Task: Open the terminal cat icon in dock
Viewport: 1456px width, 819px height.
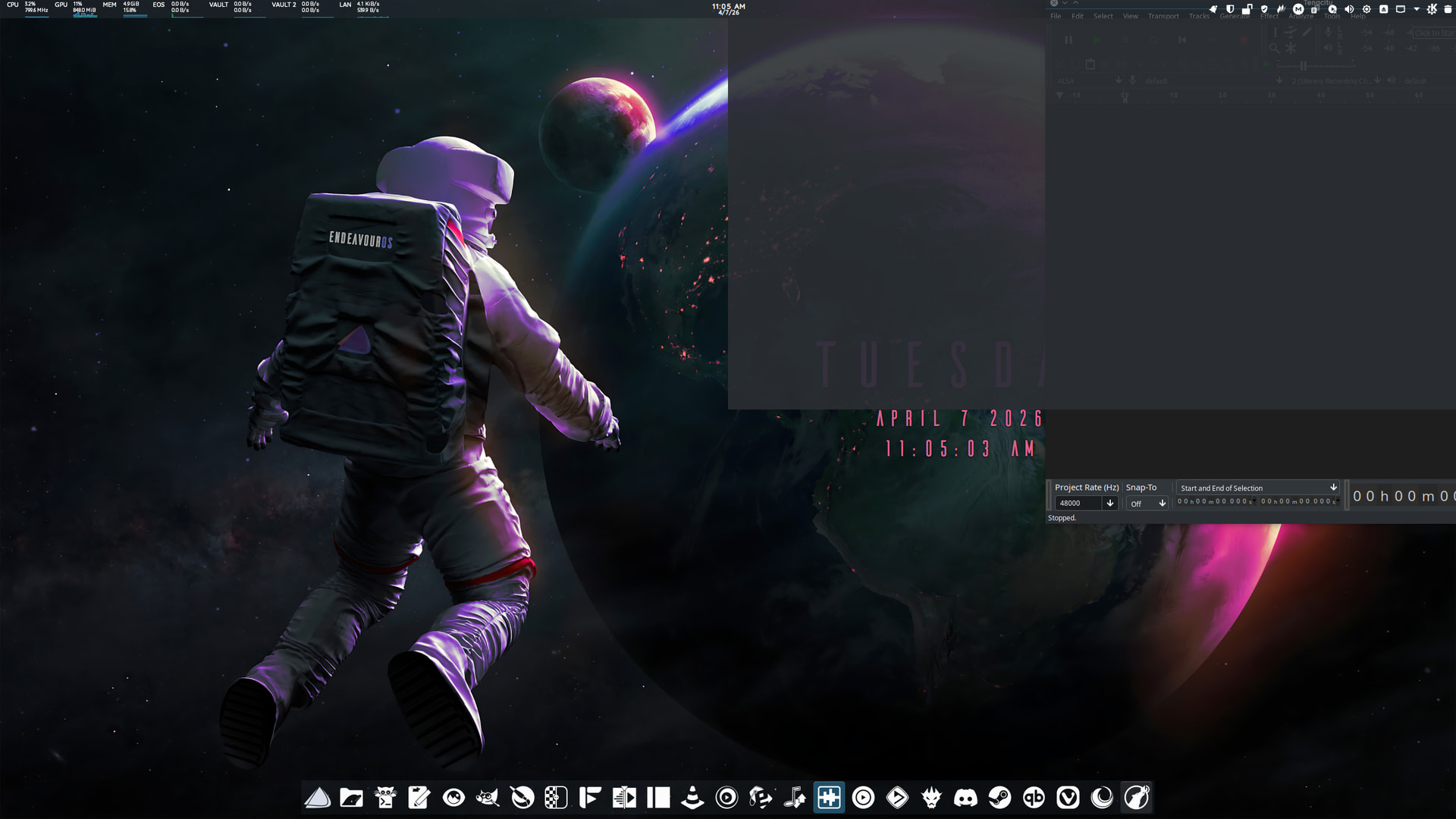Action: pos(385,798)
